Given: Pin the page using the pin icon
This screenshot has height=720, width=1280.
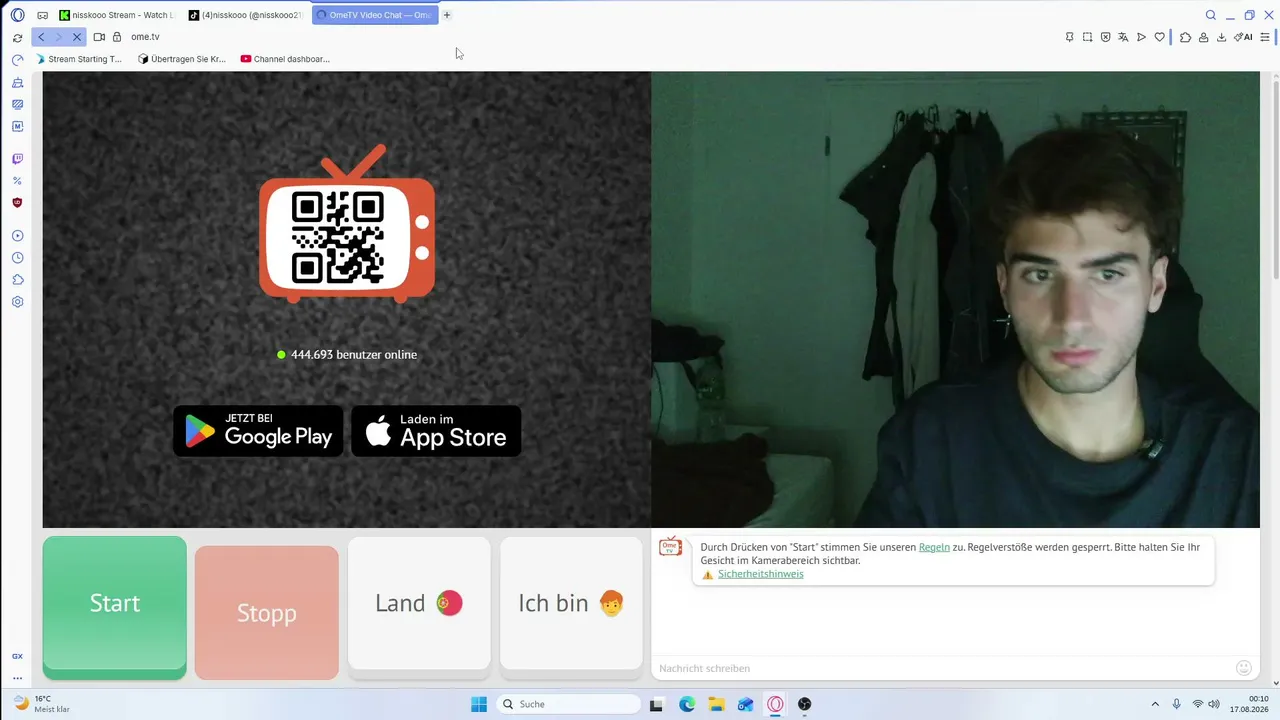Looking at the screenshot, I should (1069, 37).
